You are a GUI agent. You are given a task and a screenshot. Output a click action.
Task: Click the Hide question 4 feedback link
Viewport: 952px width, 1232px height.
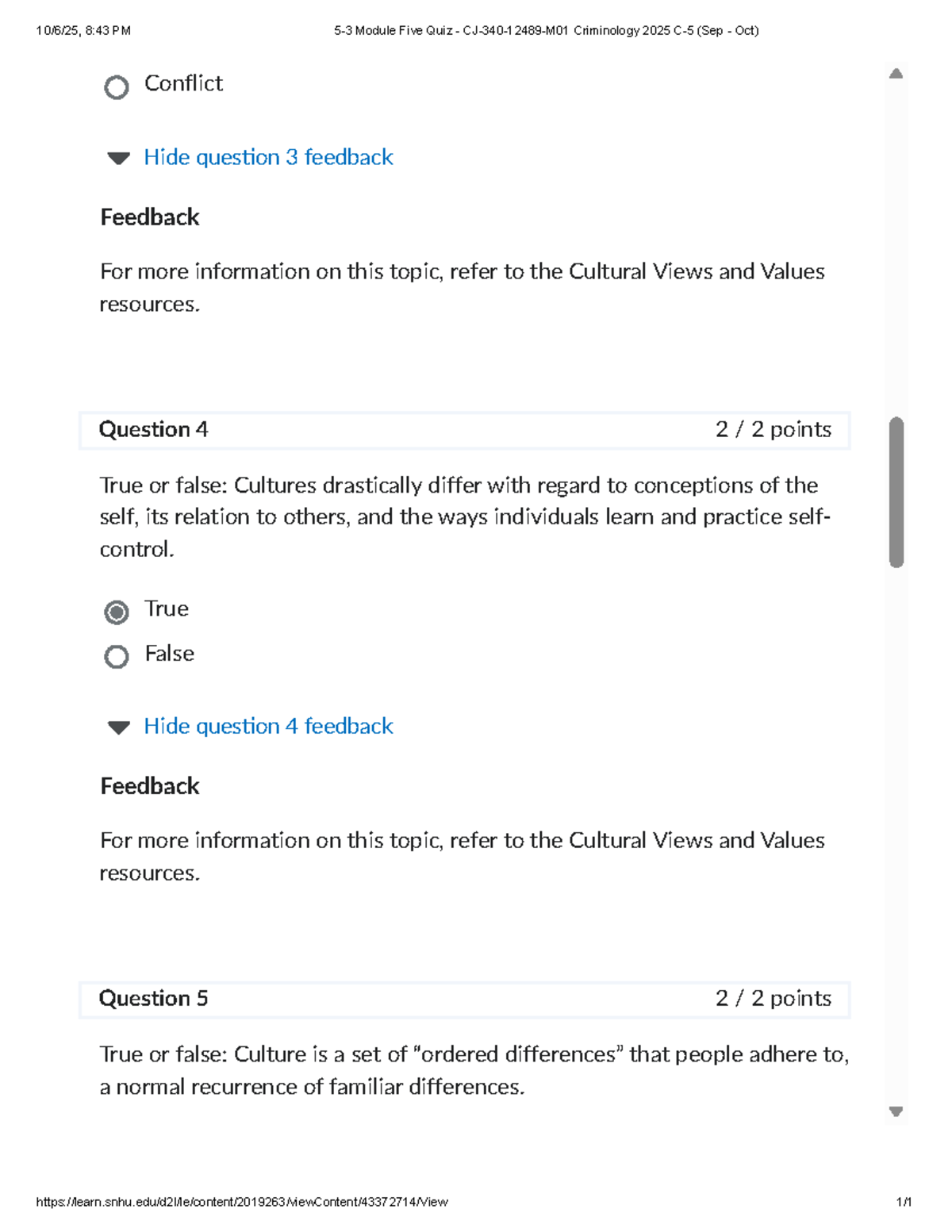point(267,727)
